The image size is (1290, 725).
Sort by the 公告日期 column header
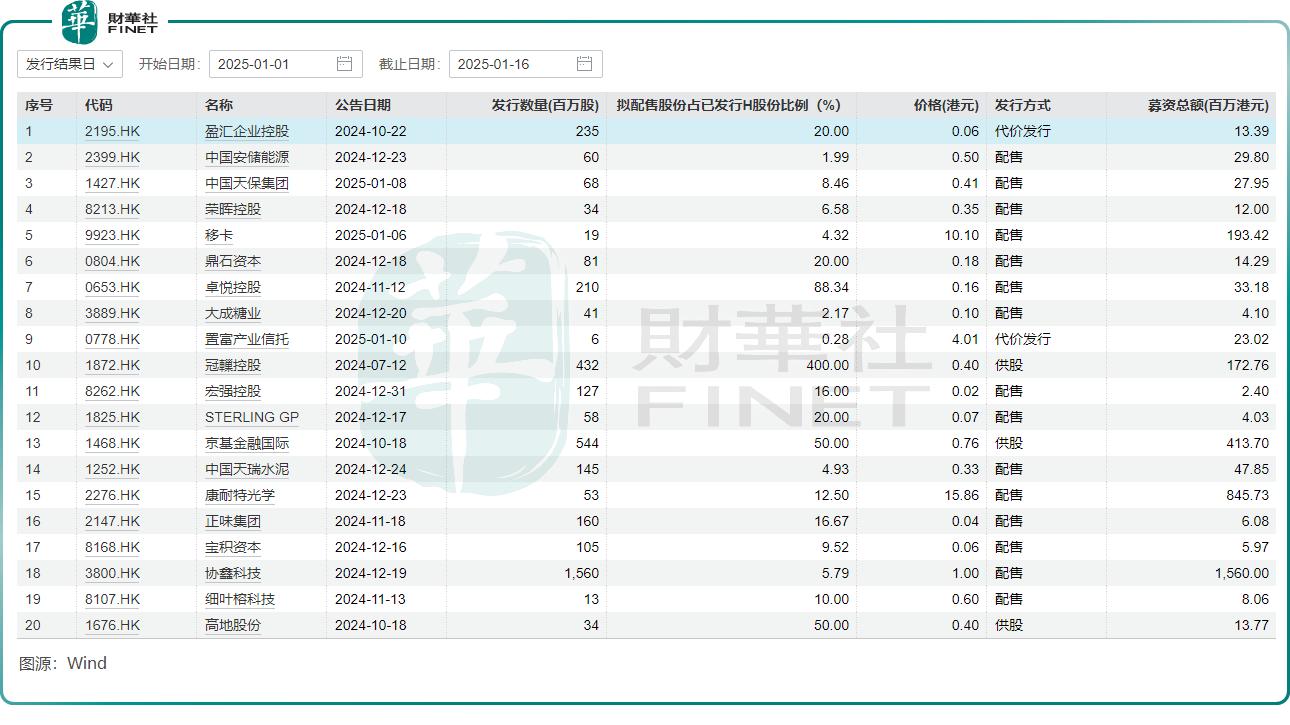[x=363, y=105]
